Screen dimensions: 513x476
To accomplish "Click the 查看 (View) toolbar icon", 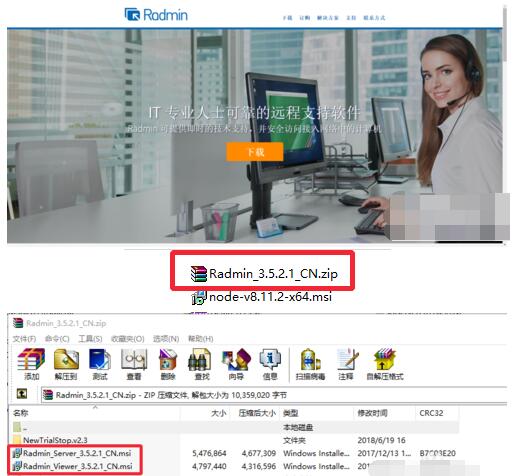I will (134, 364).
